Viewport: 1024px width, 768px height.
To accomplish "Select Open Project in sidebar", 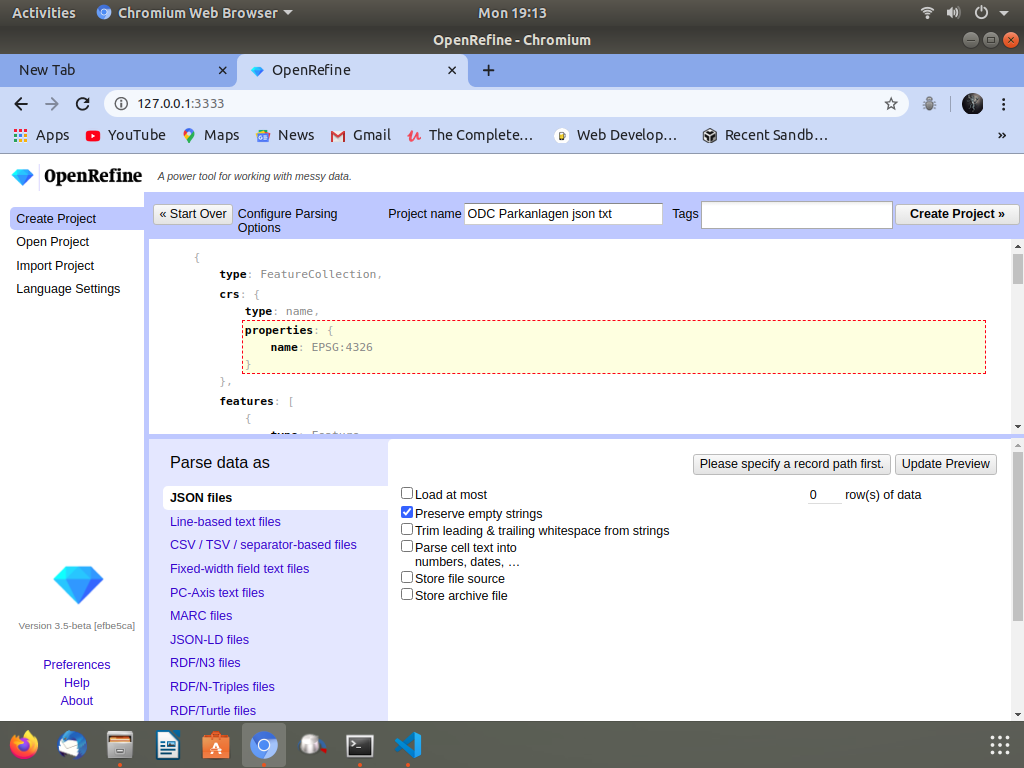I will point(53,242).
